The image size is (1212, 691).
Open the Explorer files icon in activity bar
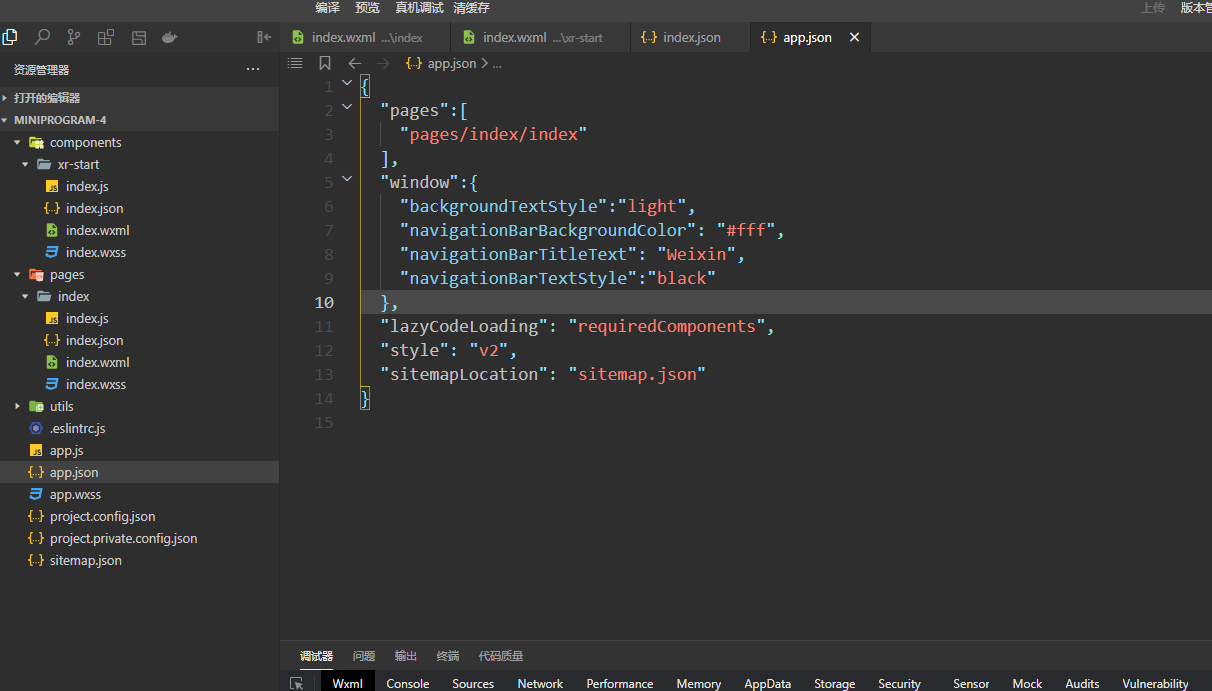click(x=10, y=37)
